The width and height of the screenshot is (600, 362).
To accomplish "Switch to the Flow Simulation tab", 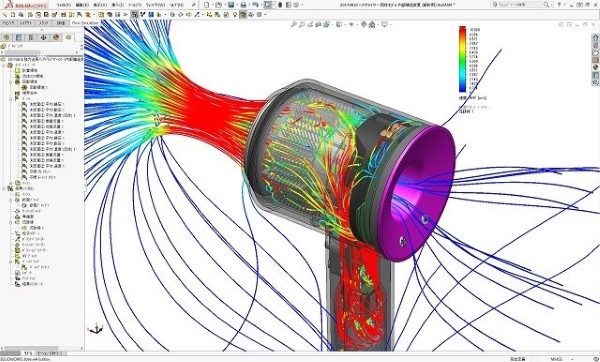I will [x=85, y=23].
